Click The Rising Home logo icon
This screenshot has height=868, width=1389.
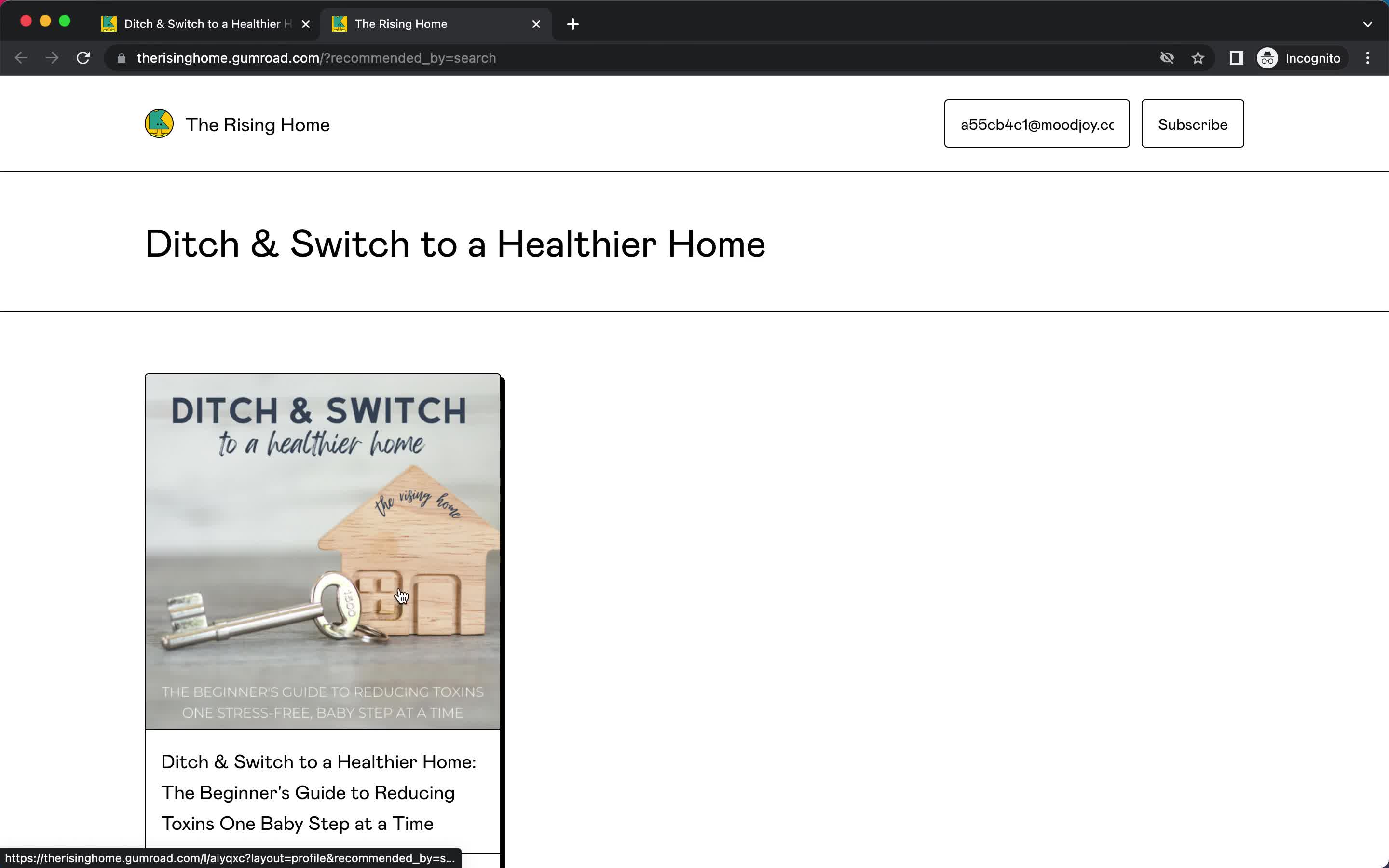pyautogui.click(x=159, y=123)
